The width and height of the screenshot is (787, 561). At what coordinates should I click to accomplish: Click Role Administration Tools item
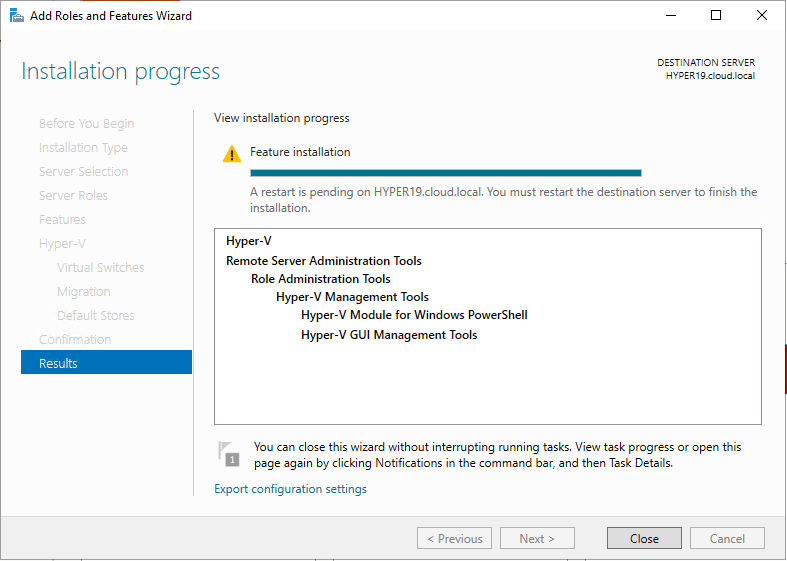click(x=321, y=279)
